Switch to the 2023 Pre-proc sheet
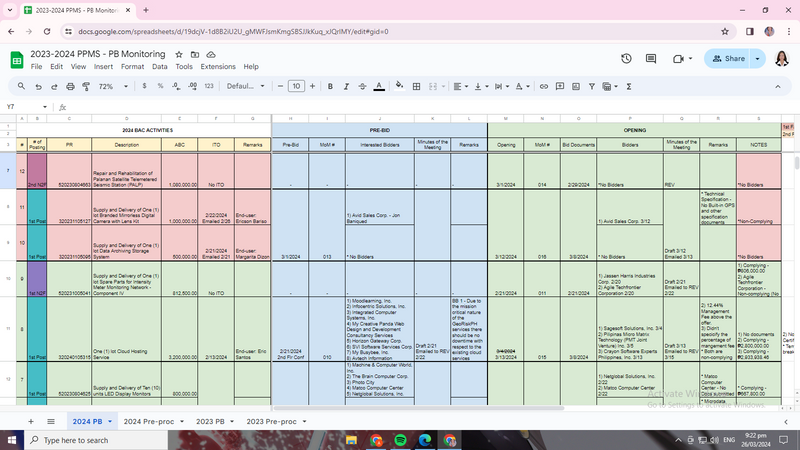 271,421
